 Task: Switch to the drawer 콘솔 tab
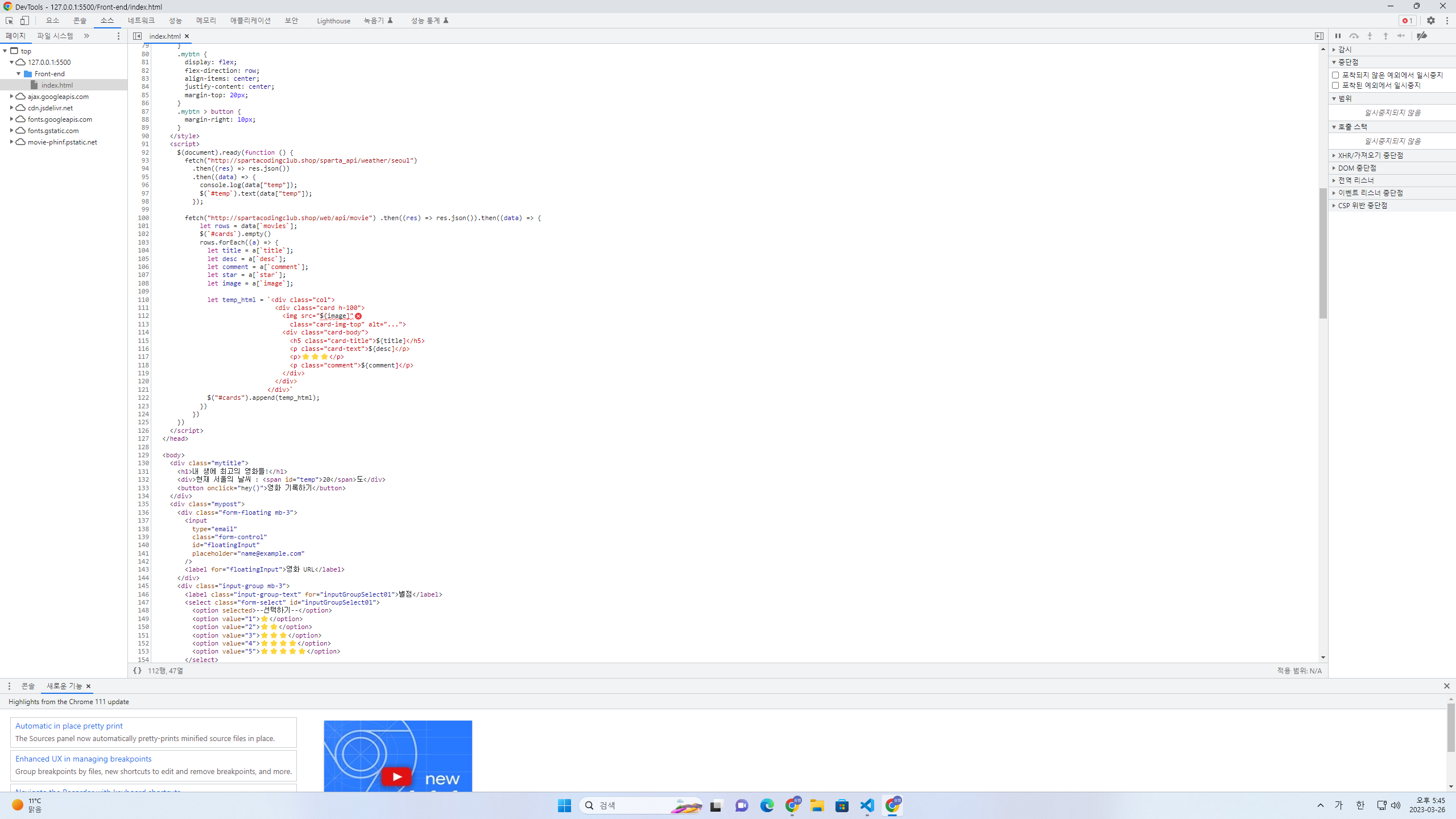[28, 686]
